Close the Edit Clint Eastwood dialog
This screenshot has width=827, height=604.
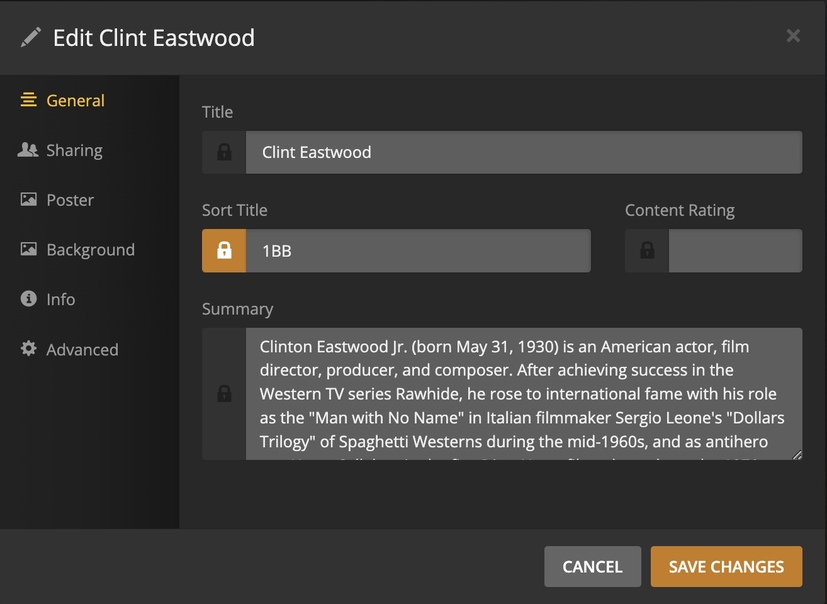pyautogui.click(x=793, y=36)
